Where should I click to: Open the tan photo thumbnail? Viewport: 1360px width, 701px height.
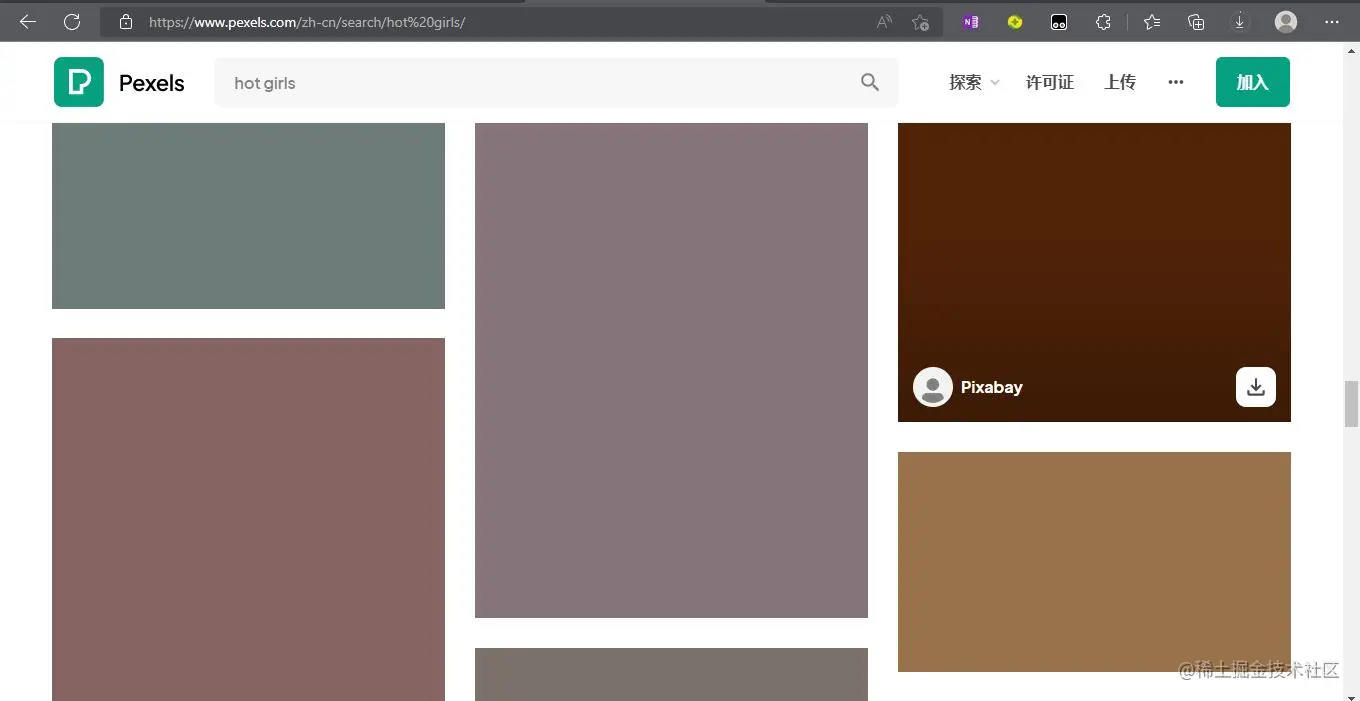[1094, 562]
